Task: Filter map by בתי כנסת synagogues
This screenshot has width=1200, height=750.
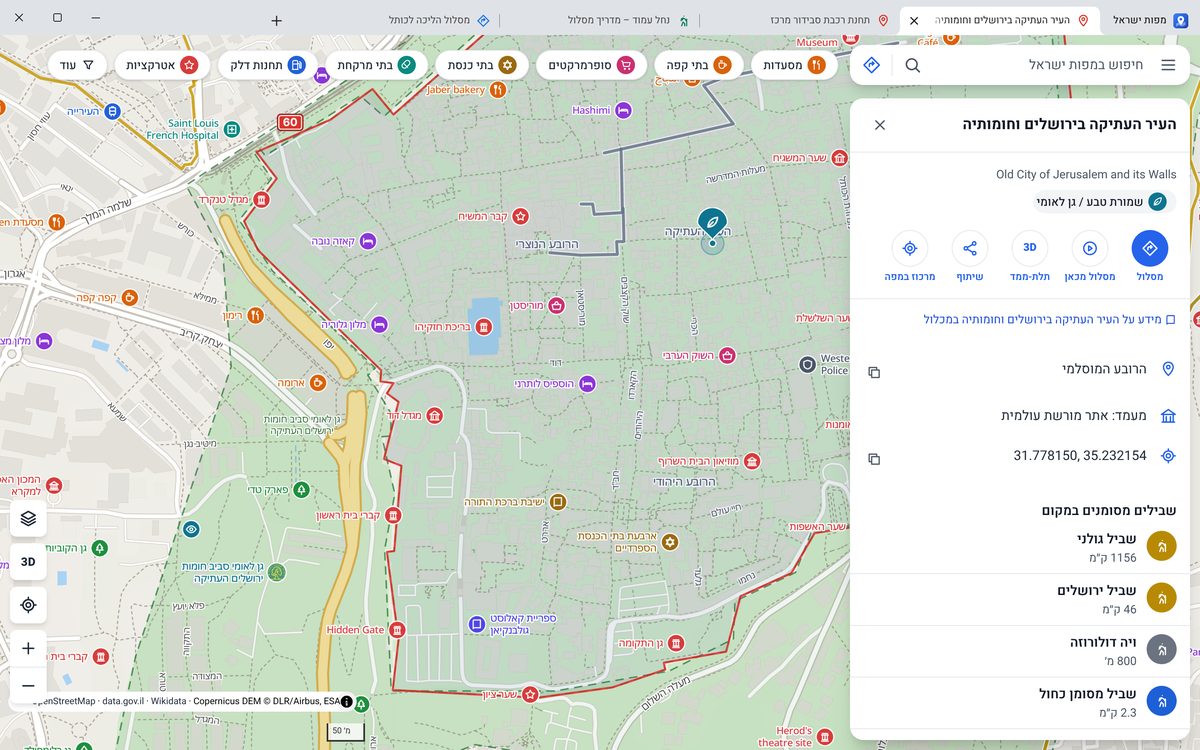Action: pos(482,65)
